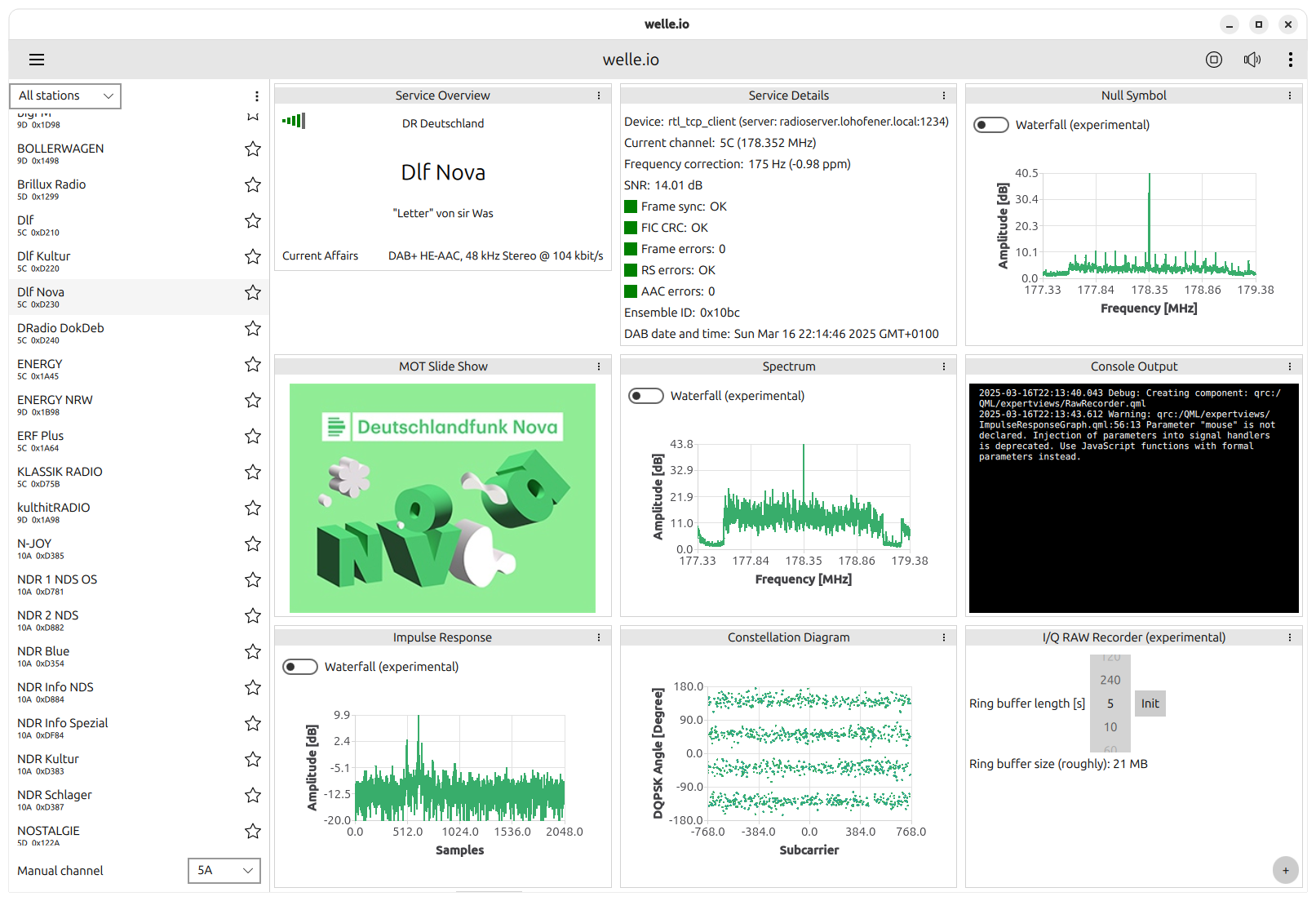The height and width of the screenshot is (901, 1316).
Task: Star the NDR Info Spezial station
Action: pos(253,724)
